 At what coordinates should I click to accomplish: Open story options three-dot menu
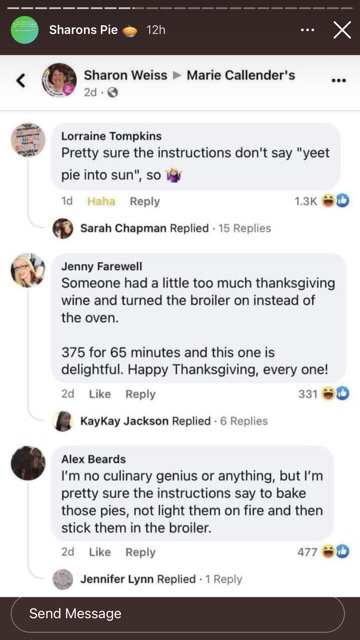pyautogui.click(x=307, y=30)
